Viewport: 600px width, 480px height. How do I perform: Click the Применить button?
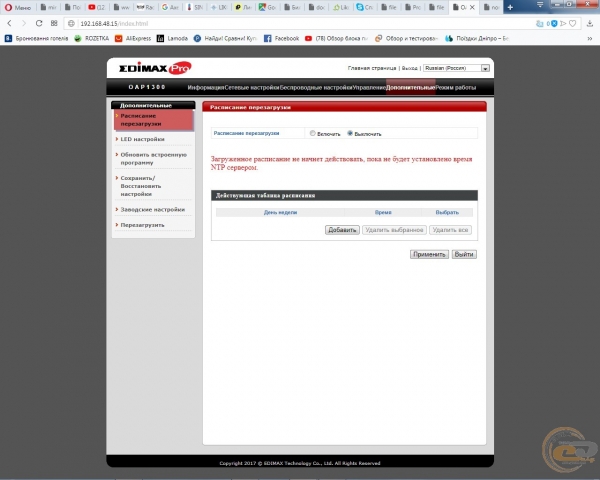pyautogui.click(x=429, y=254)
